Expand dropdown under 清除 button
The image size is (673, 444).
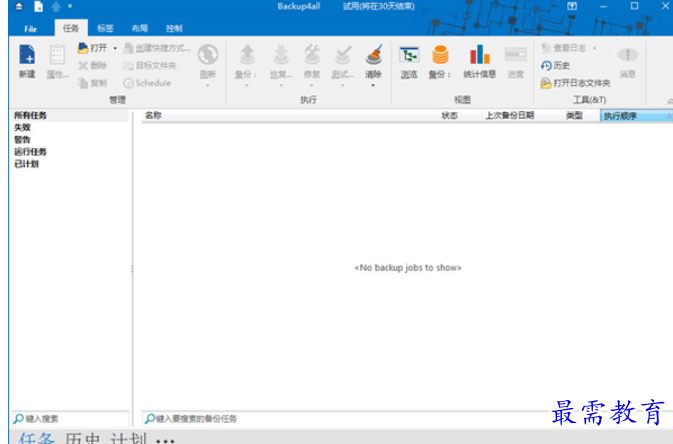click(373, 85)
